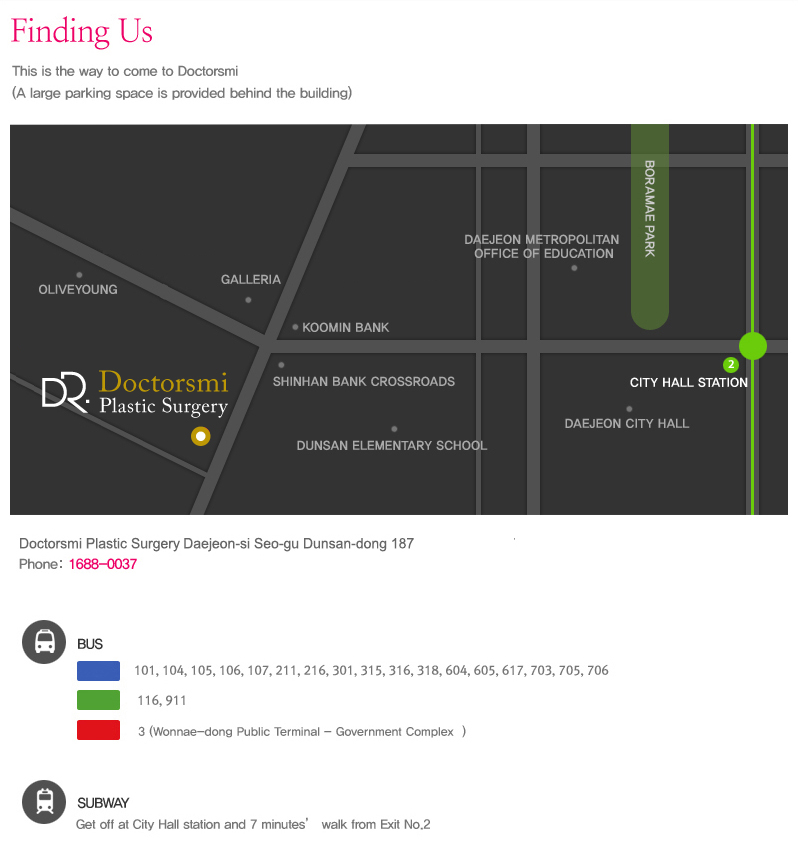Click the blue bus color swatch
The height and width of the screenshot is (853, 798).
(x=98, y=670)
